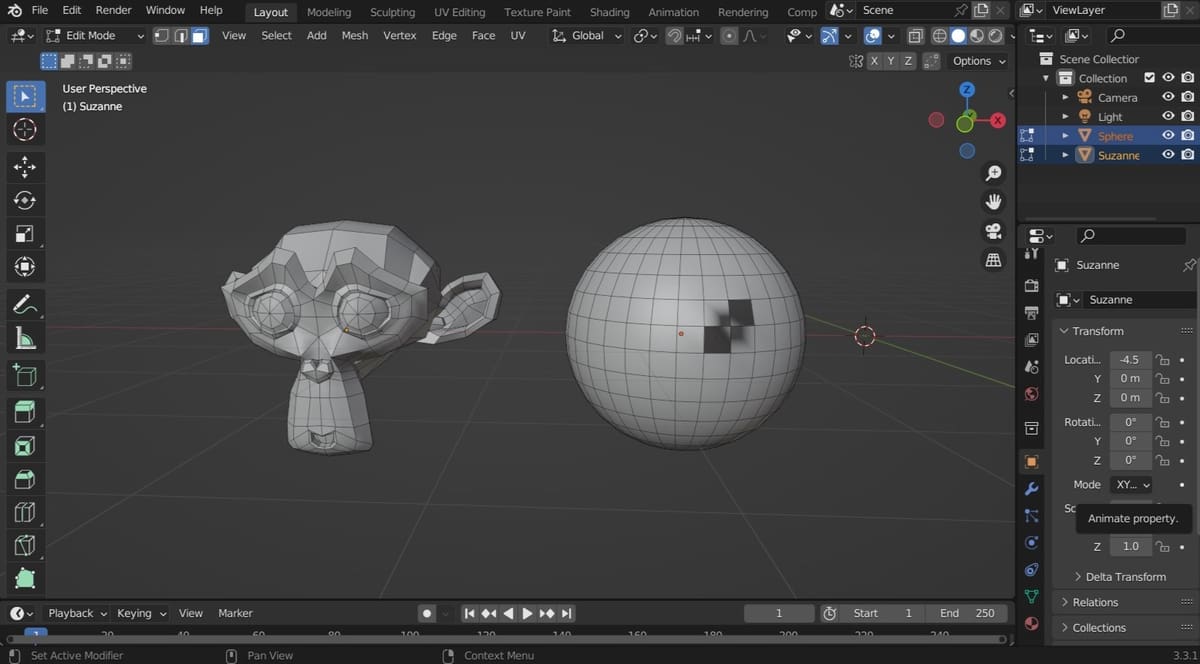The image size is (1200, 664).
Task: Select the Rotate tool
Action: pos(25,201)
